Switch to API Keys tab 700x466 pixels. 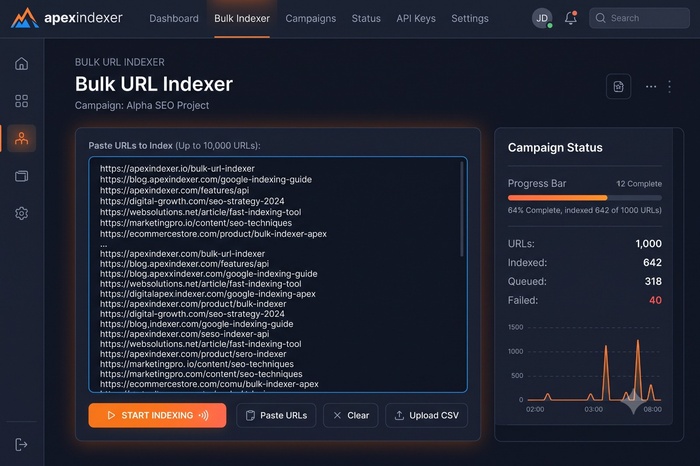[416, 18]
